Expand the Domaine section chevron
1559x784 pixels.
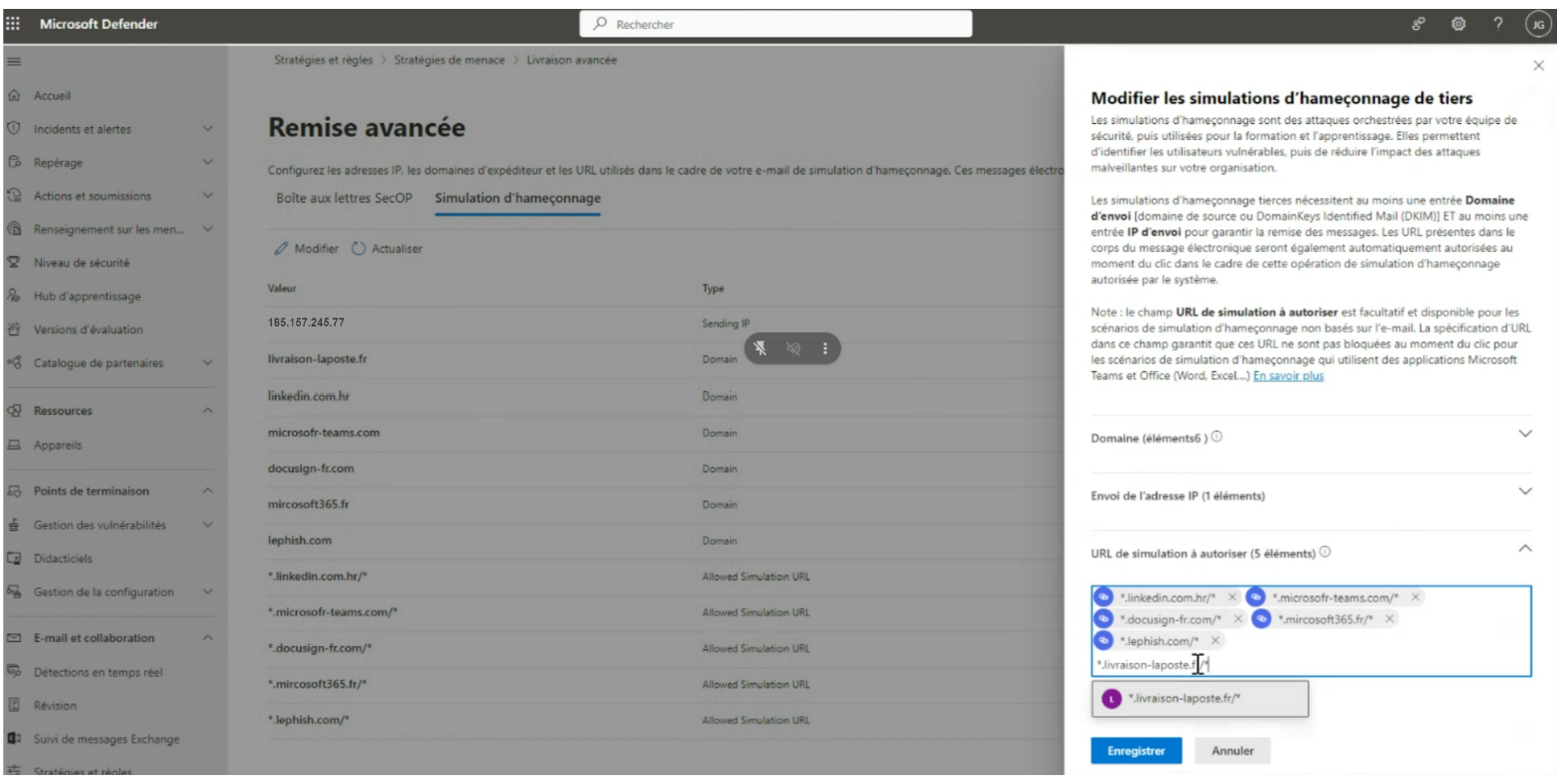1524,435
